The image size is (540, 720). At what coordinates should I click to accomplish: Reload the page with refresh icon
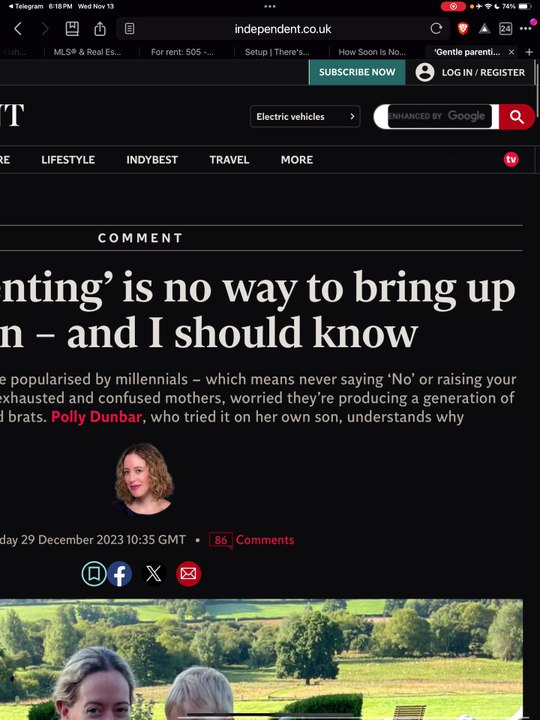point(436,29)
